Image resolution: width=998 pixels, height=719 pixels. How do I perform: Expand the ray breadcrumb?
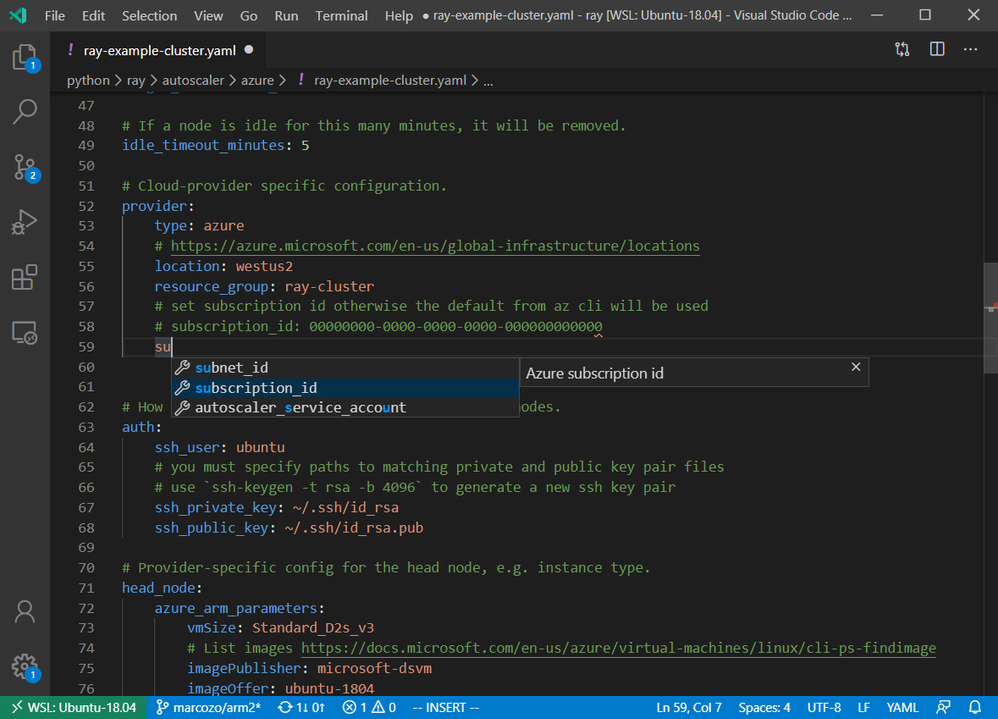click(136, 80)
